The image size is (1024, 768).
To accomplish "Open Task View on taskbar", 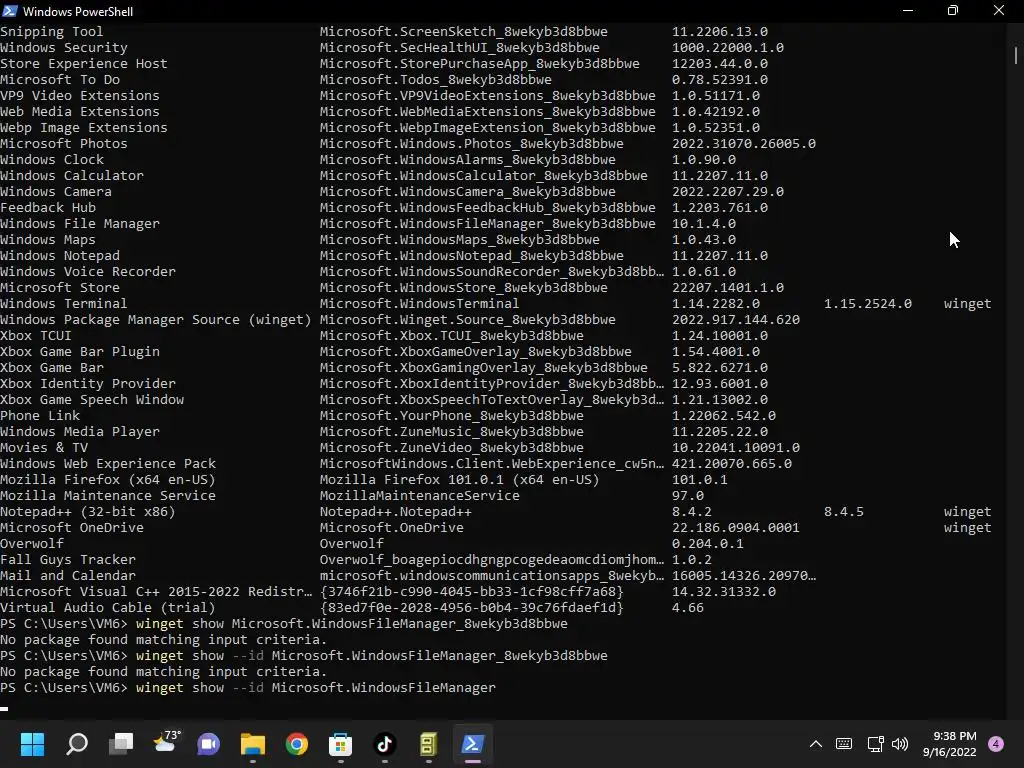I will [121, 744].
